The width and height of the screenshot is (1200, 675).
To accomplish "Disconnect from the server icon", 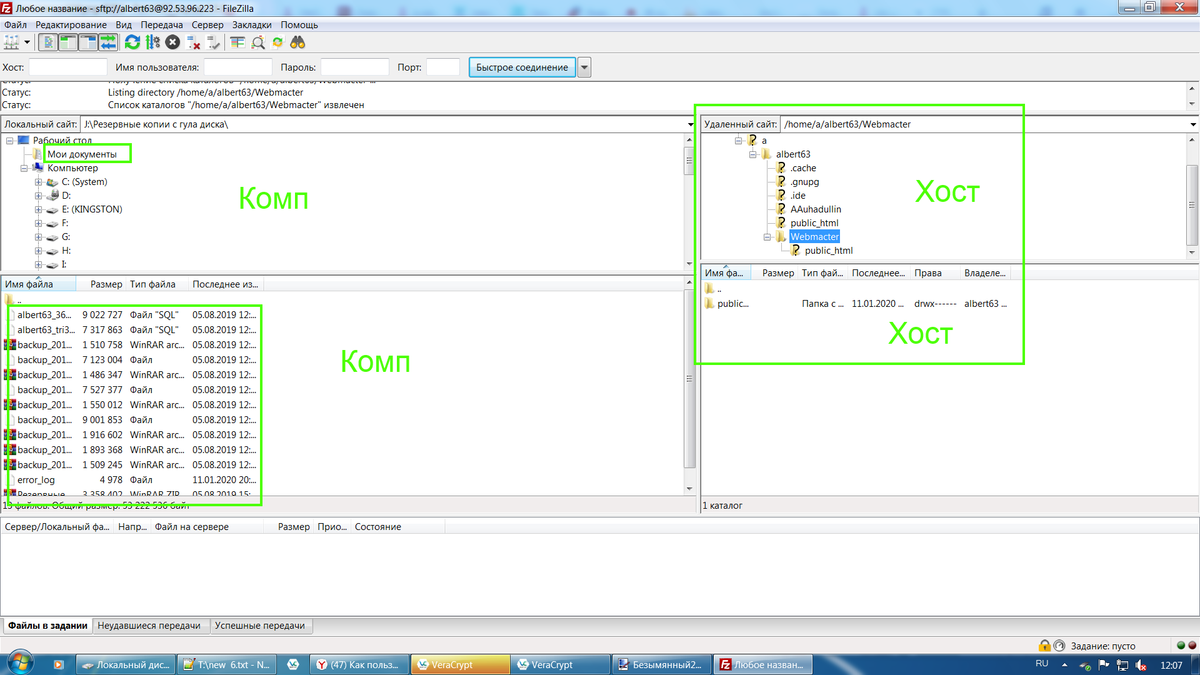I will tap(195, 42).
